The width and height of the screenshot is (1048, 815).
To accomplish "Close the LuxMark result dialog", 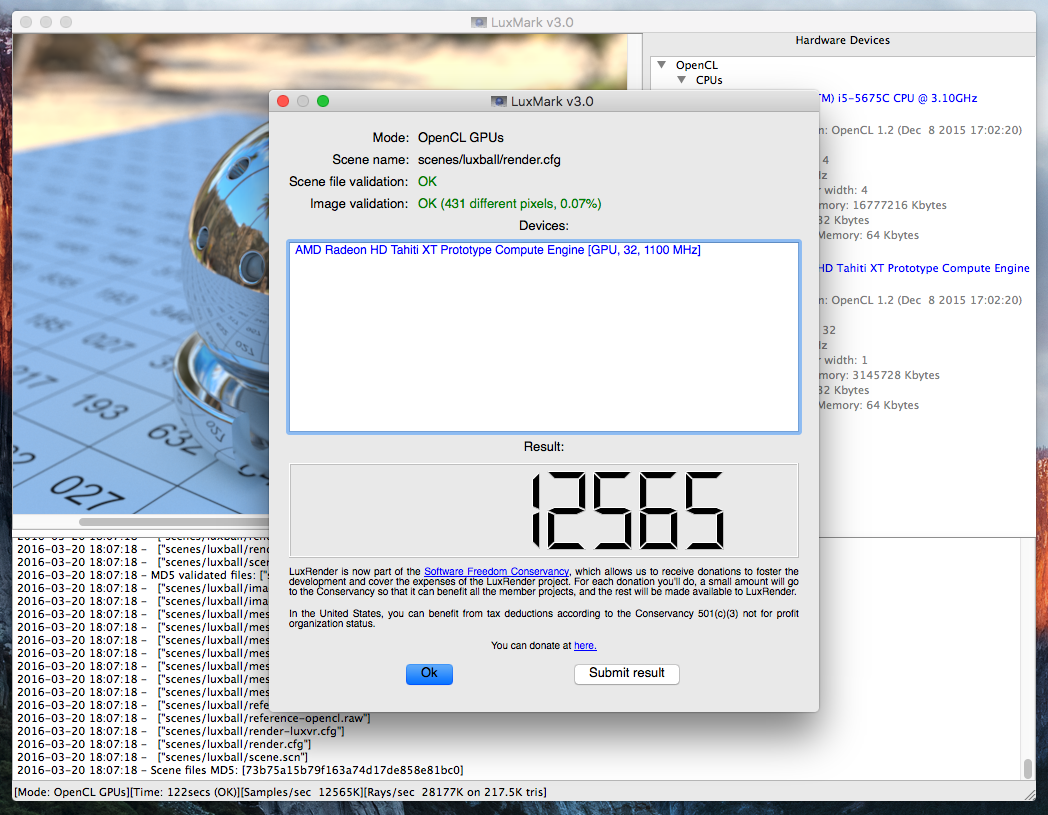I will [283, 101].
